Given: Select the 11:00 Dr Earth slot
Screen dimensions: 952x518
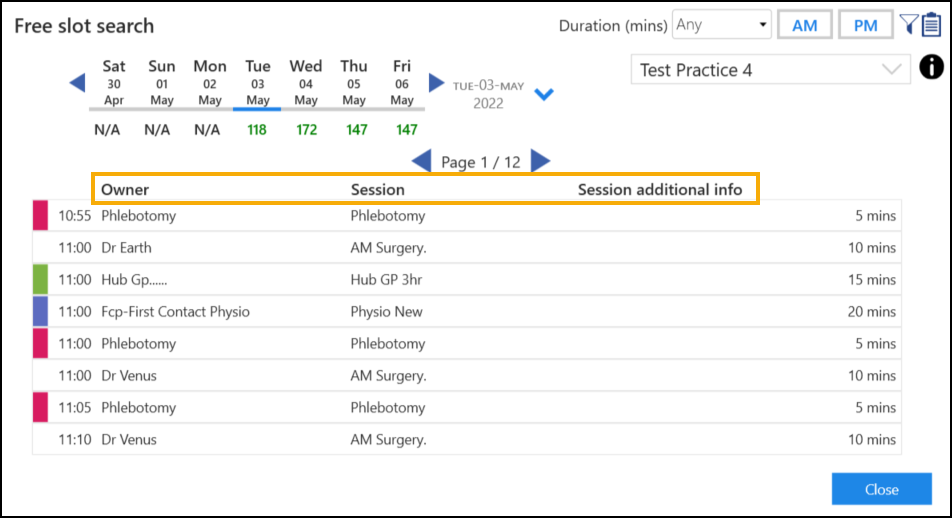Looking at the screenshot, I should [466, 248].
